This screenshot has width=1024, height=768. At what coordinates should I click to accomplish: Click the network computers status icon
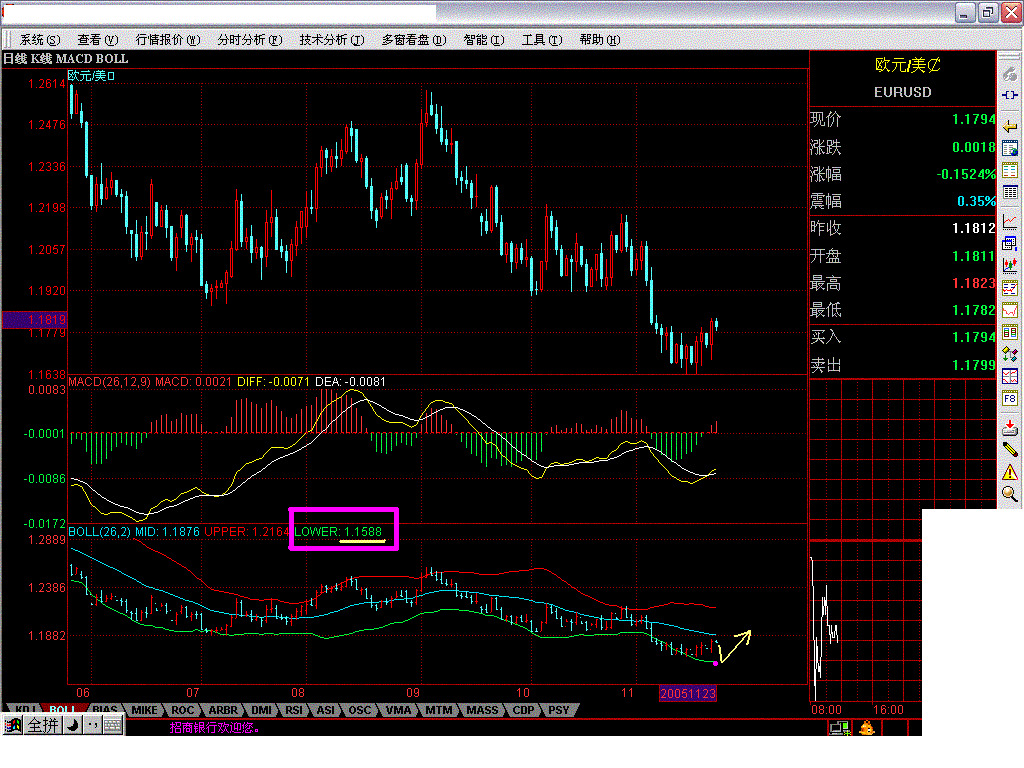pos(840,728)
